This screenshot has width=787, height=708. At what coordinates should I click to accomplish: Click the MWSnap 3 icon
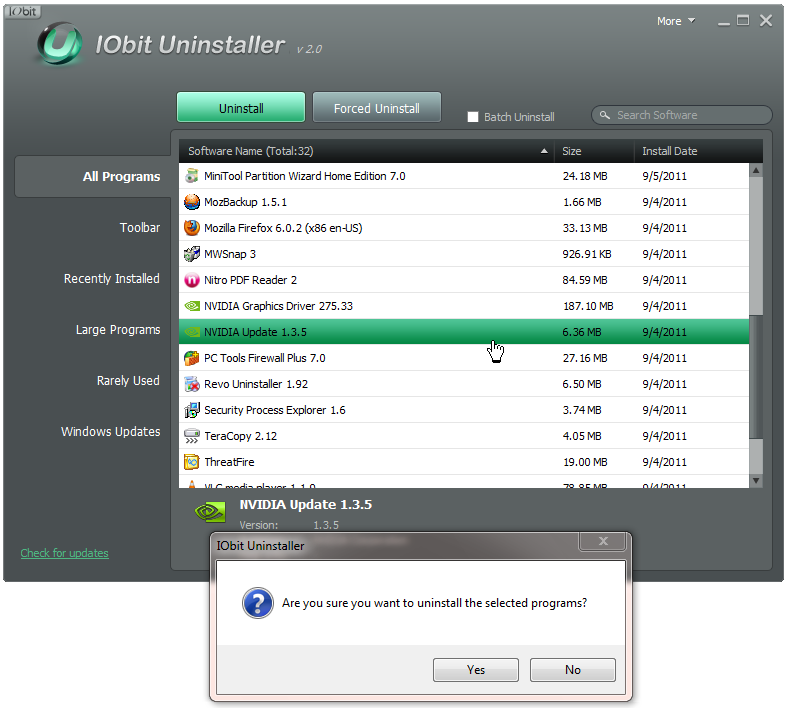(x=191, y=254)
